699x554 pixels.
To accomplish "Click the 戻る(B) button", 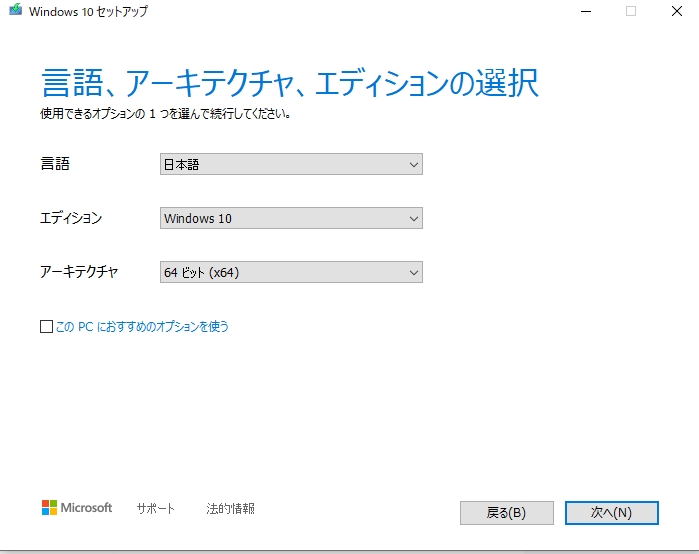I will tap(507, 513).
